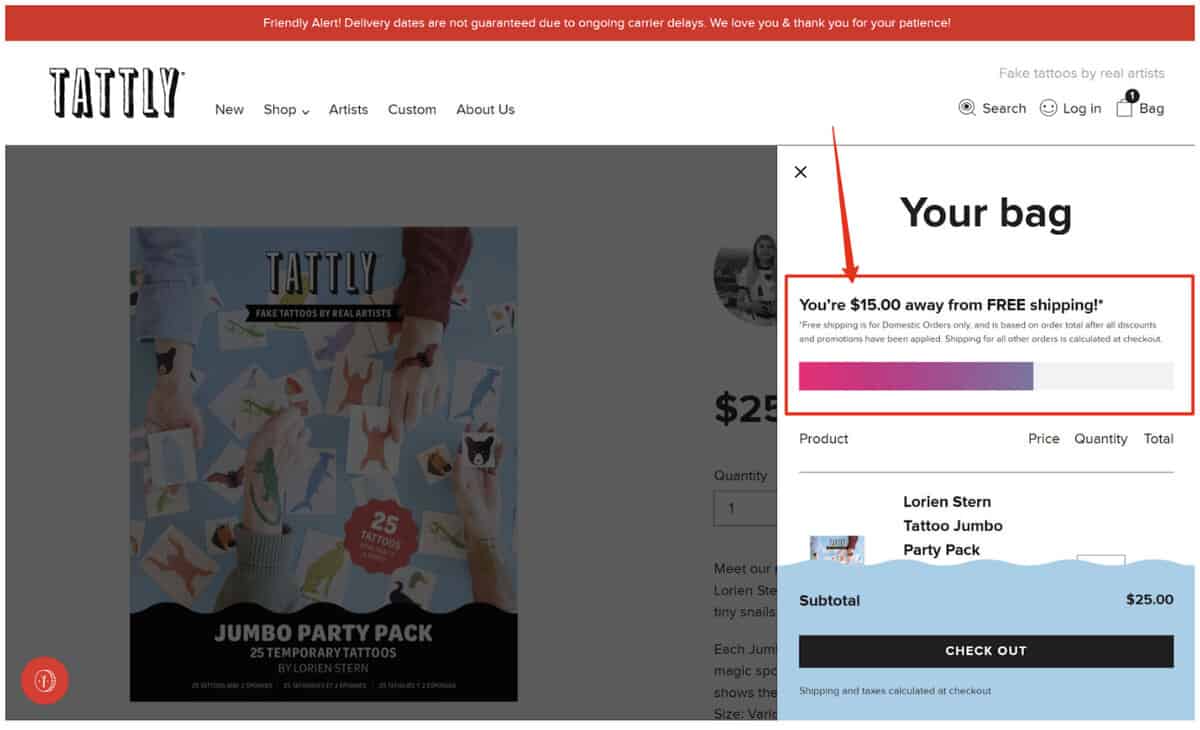Click the Lorien Stern Tattoo Jumbo Party Pack title

953,526
